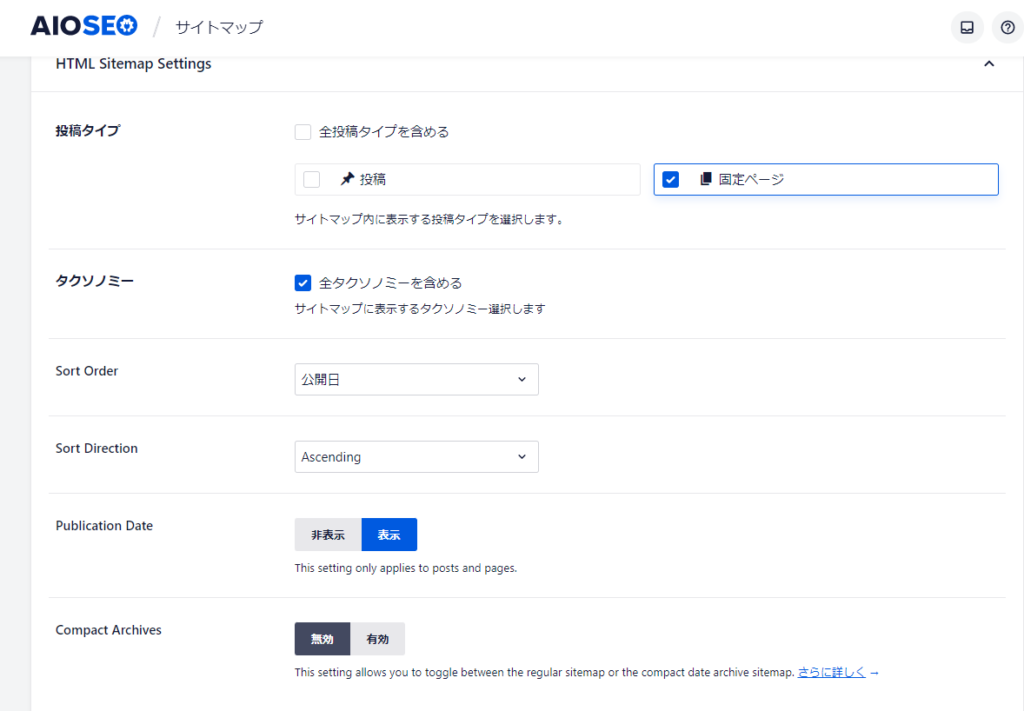Set Publication Date to 表示
The image size is (1024, 711).
click(389, 535)
